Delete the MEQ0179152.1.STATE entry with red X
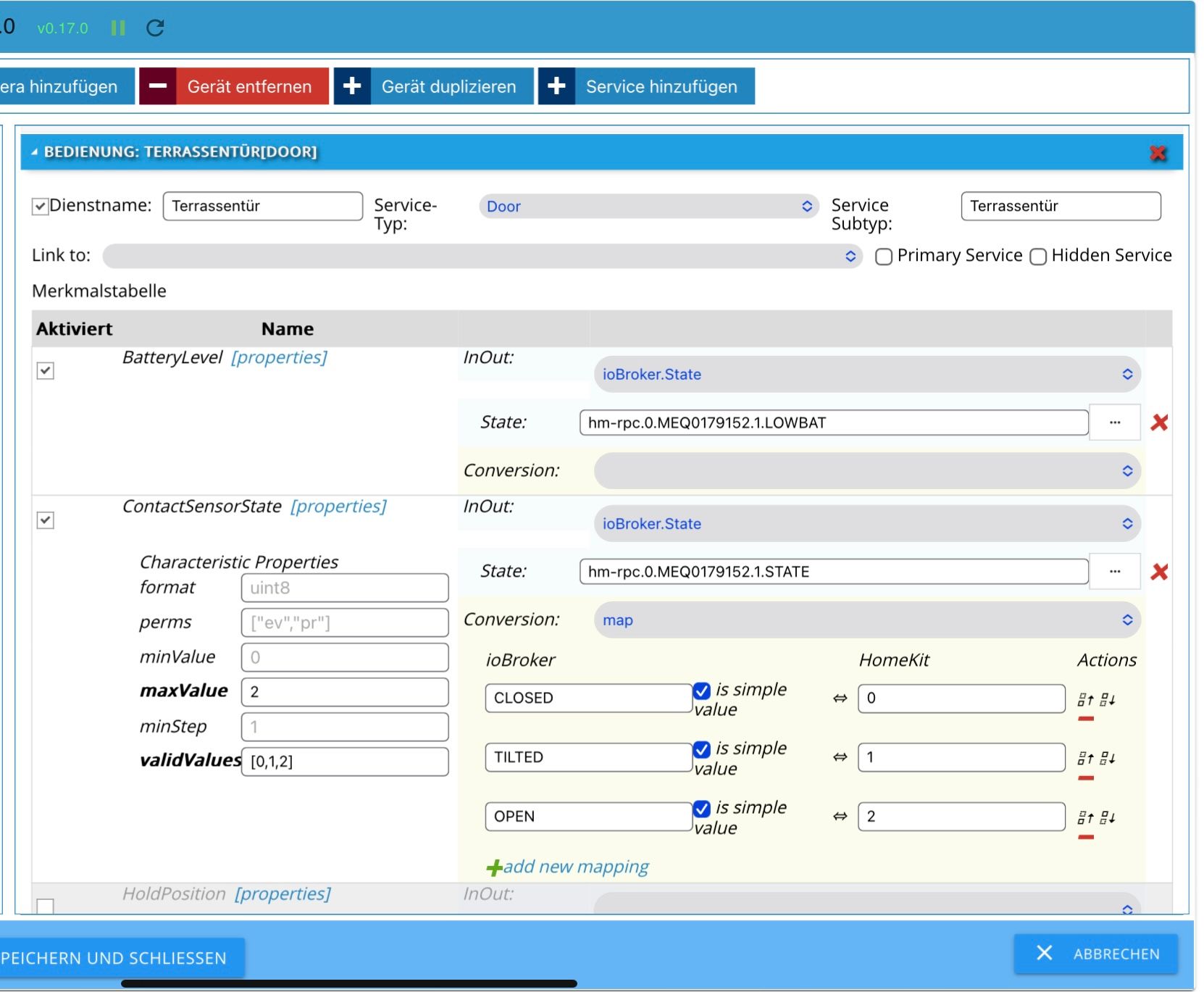Viewport: 1204px width, 992px height. (x=1159, y=572)
